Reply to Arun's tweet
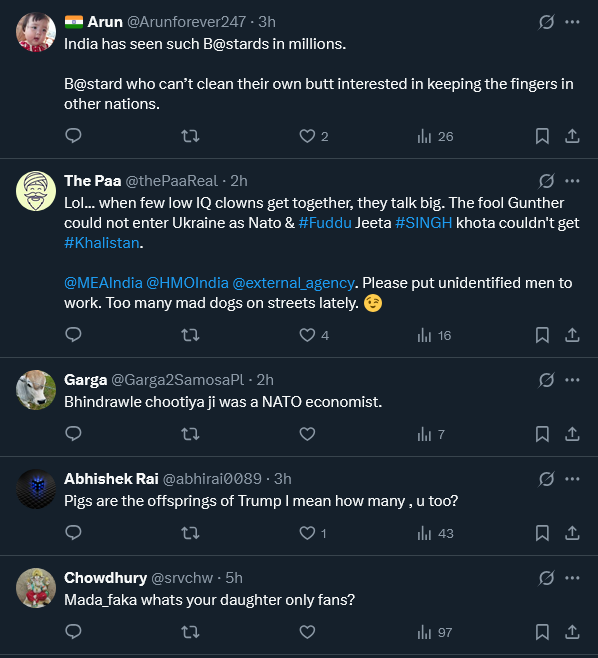Image resolution: width=598 pixels, height=658 pixels. click(73, 136)
